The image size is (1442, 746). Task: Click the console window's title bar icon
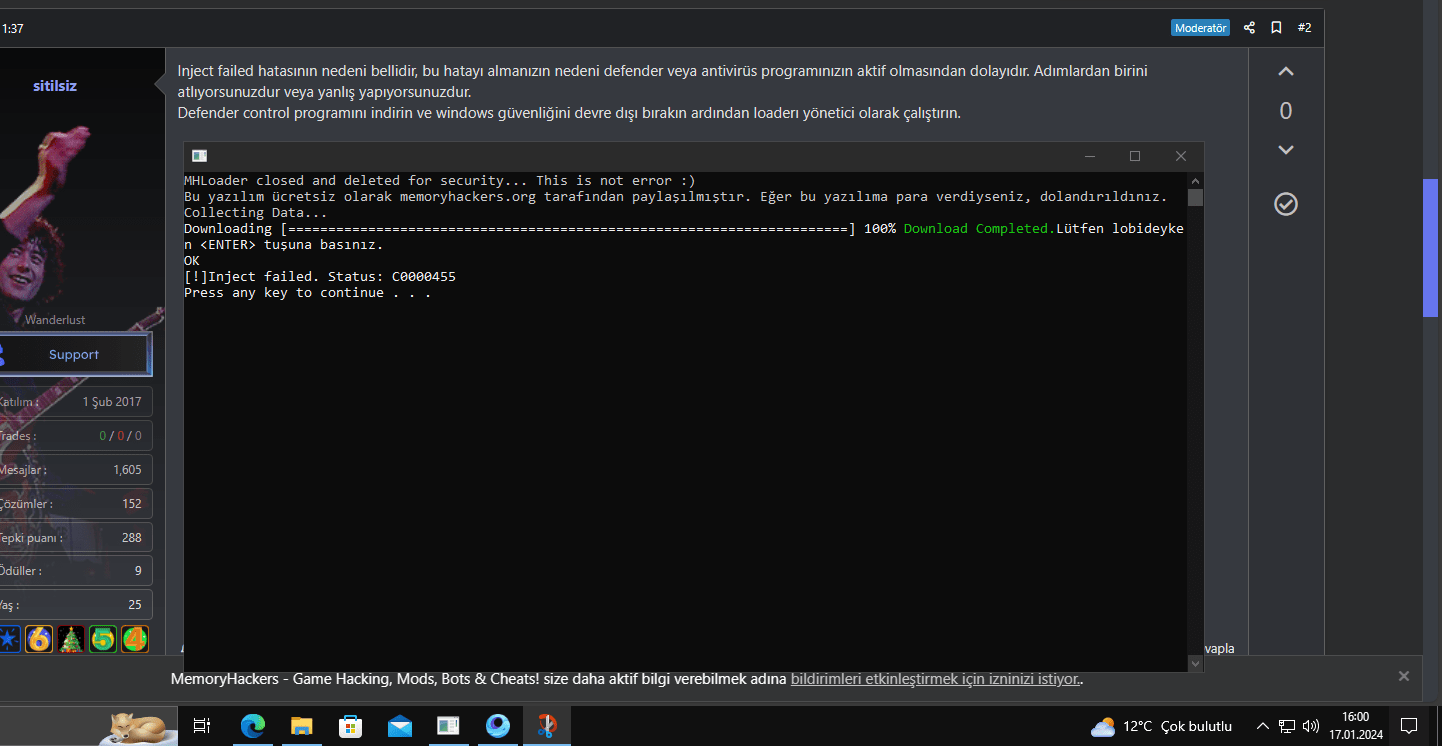click(200, 156)
